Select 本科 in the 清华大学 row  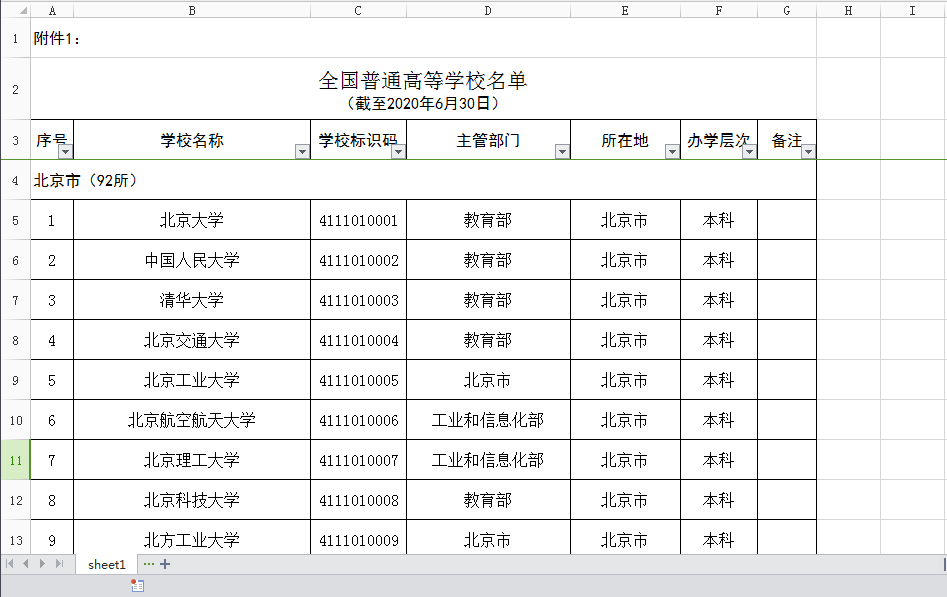pyautogui.click(x=719, y=300)
